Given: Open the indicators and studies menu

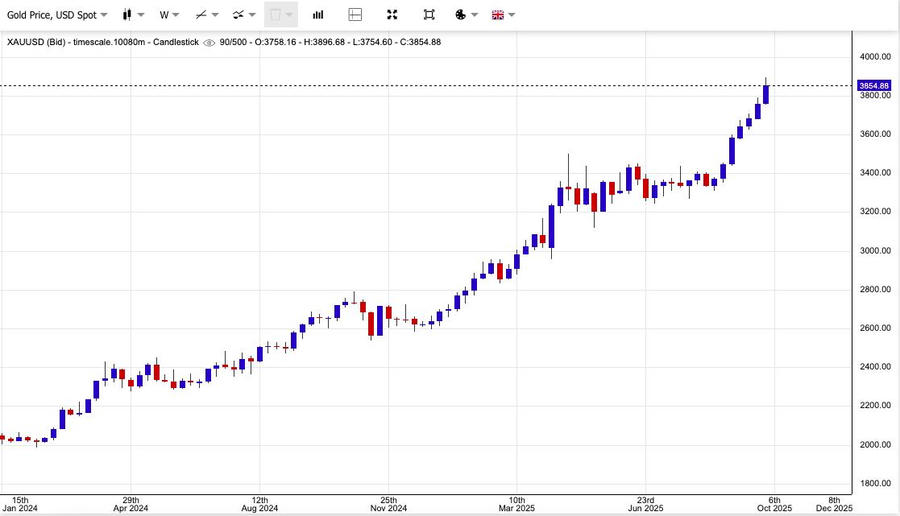Looking at the screenshot, I should tap(243, 15).
